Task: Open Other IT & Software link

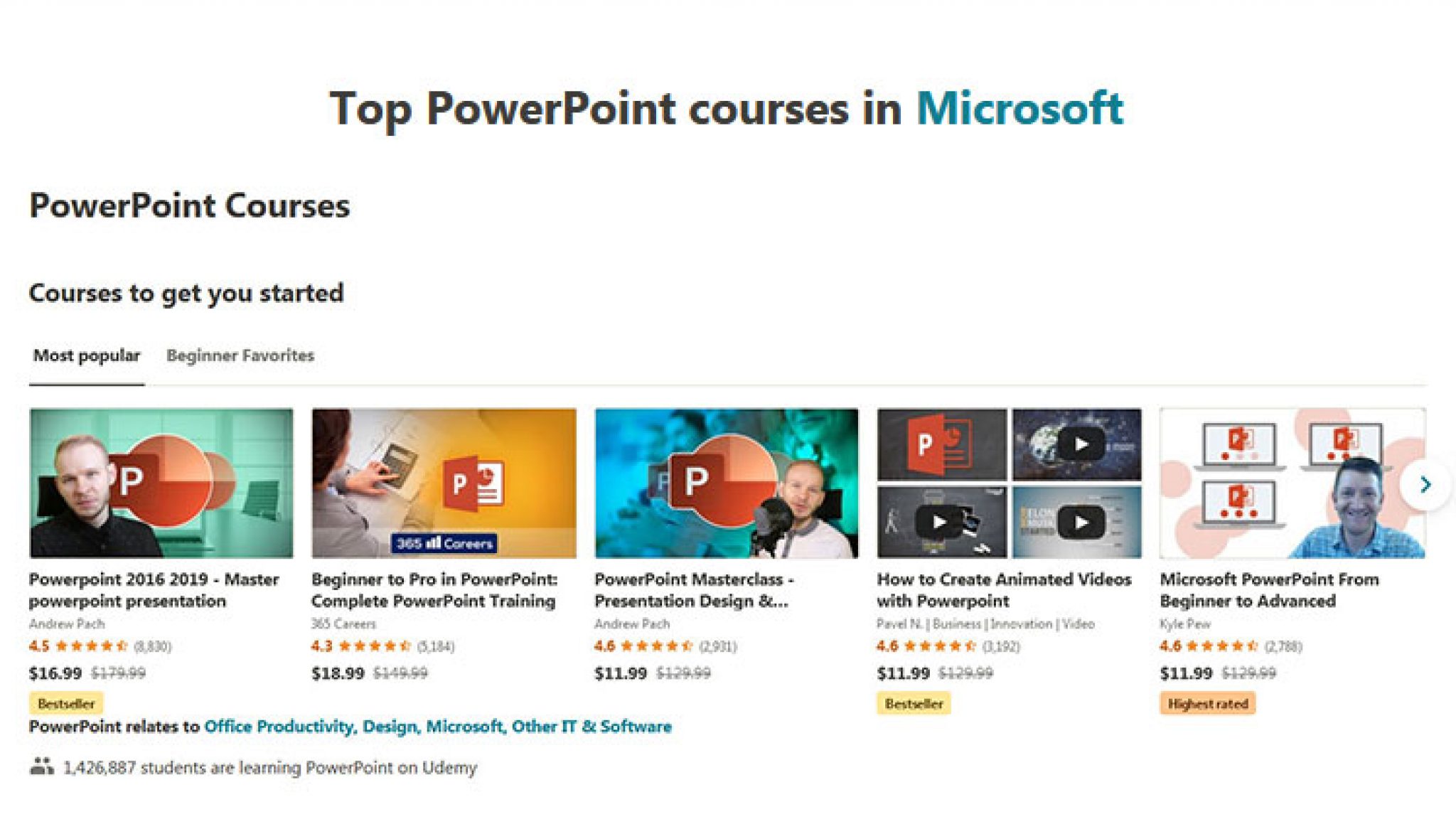Action: coord(591,727)
